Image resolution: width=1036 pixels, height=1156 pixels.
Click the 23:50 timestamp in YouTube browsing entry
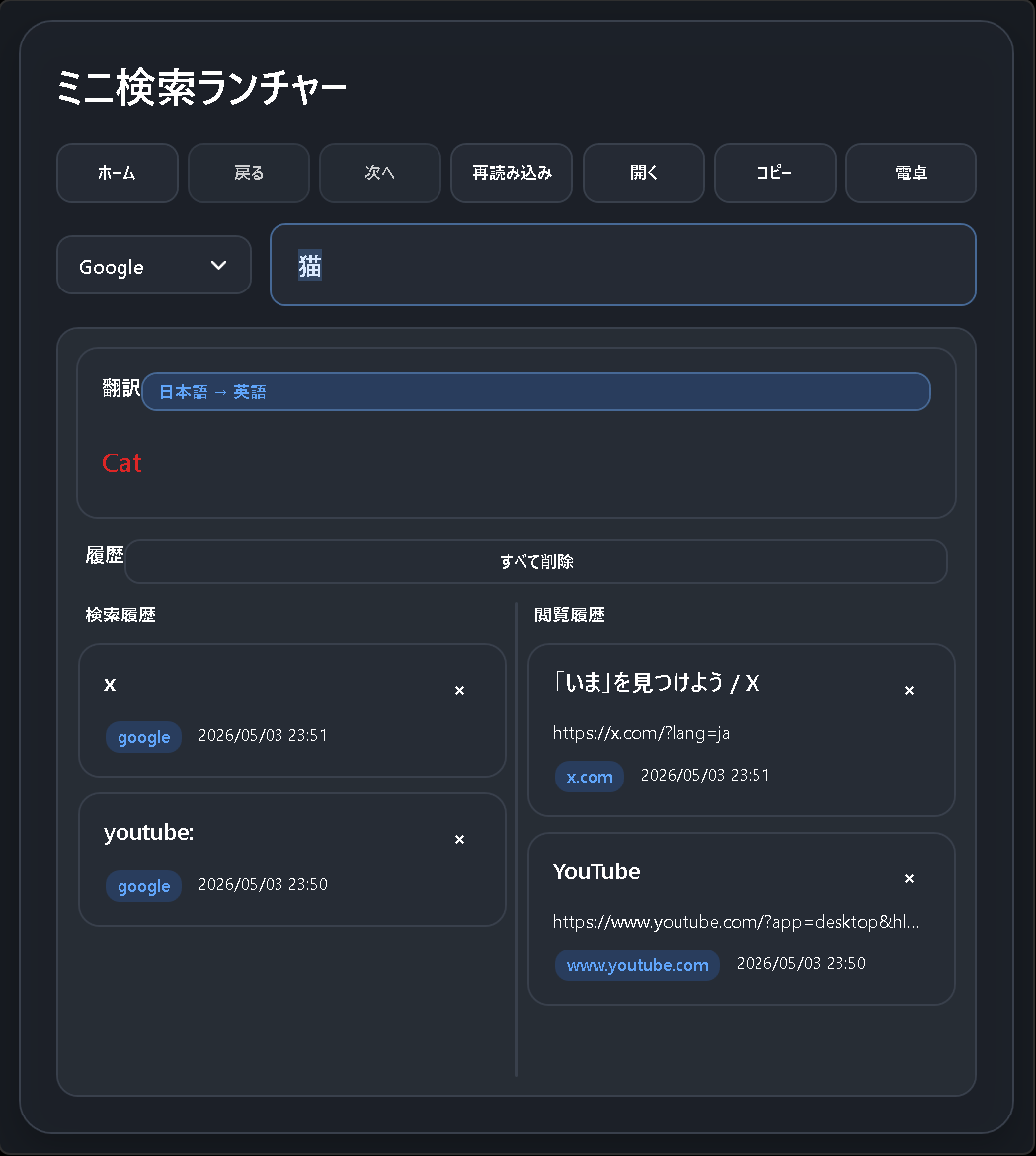(801, 964)
